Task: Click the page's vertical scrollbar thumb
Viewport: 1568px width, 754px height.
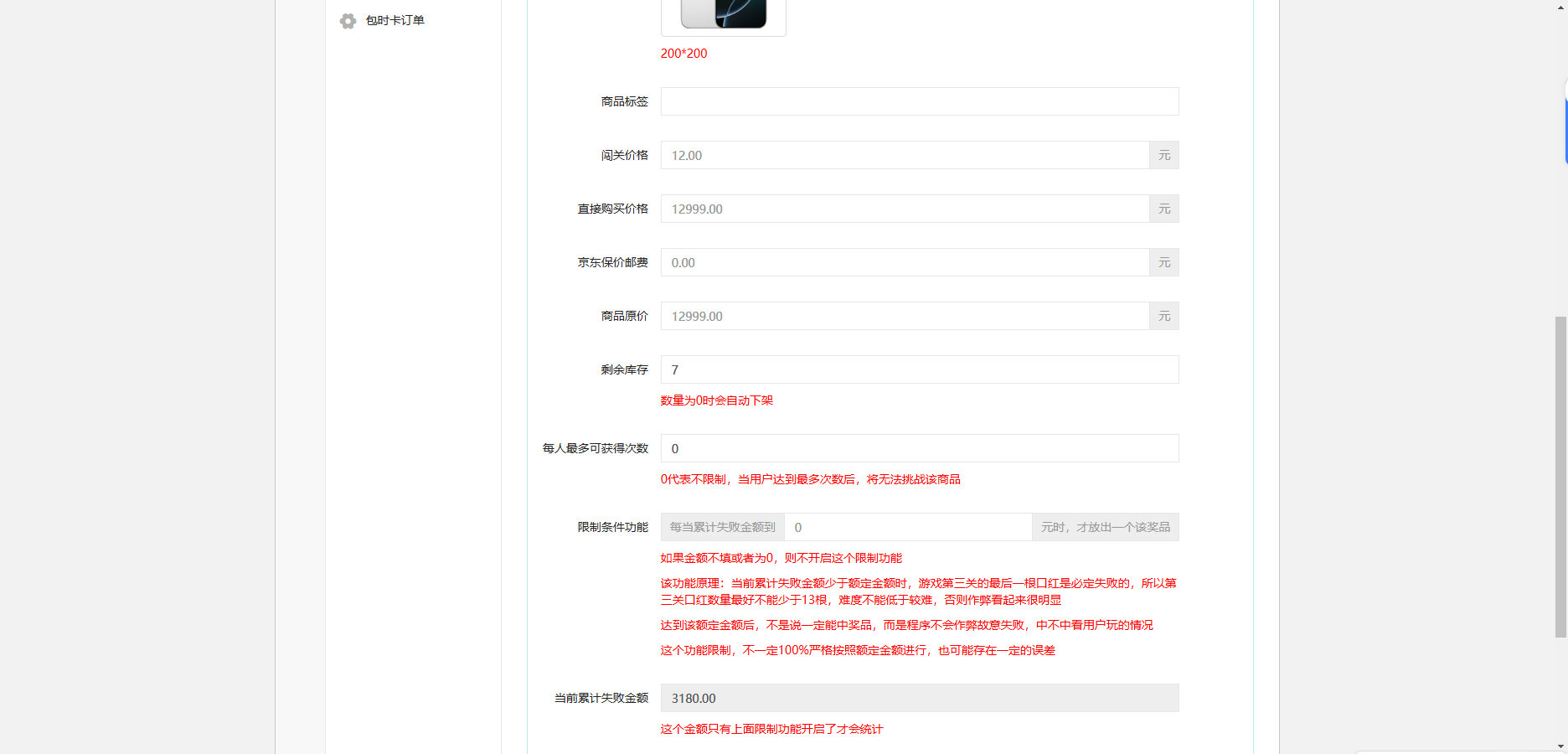Action: point(1560,476)
